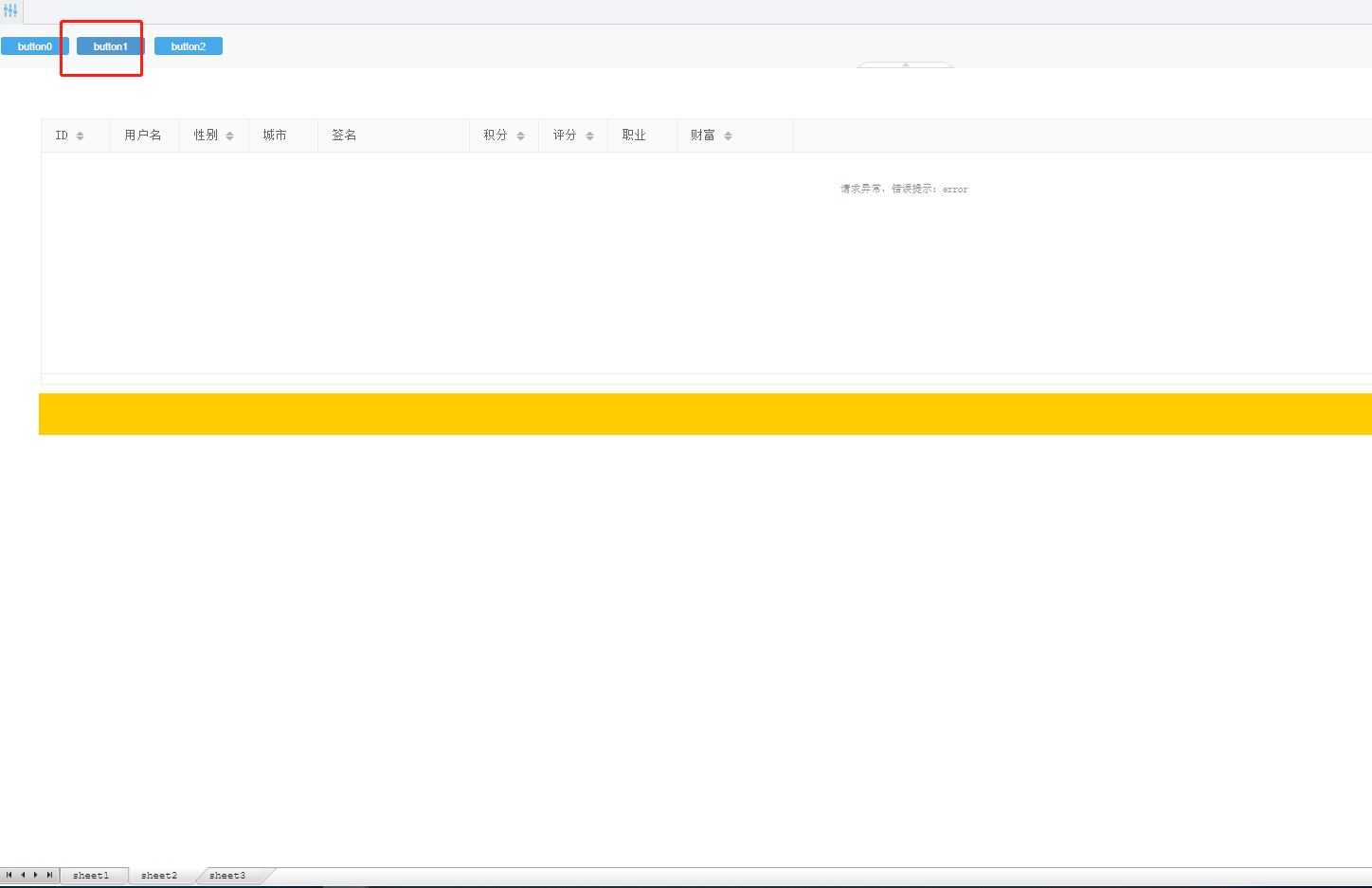Click the button0 button

35,46
